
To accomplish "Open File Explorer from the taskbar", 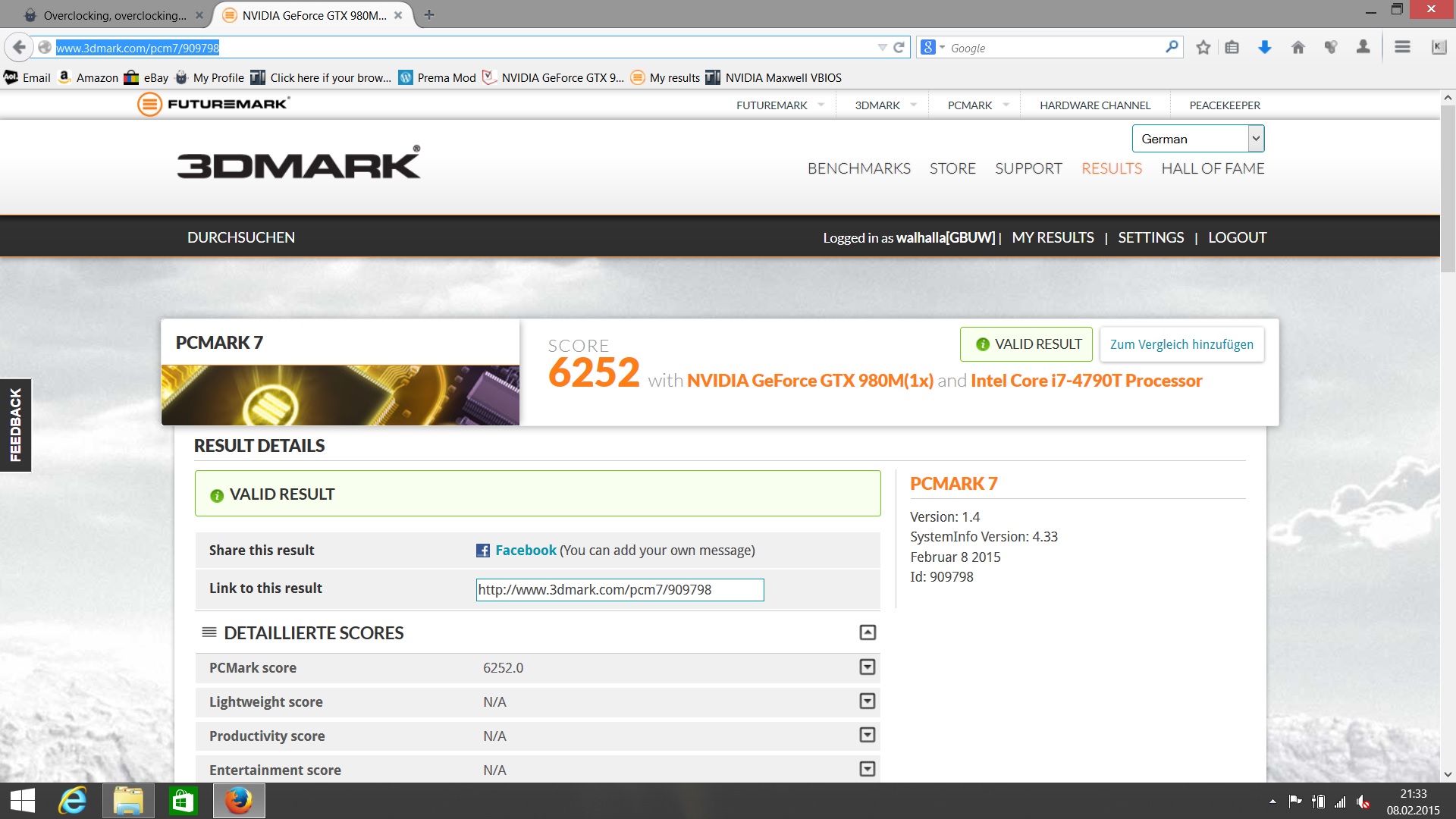I will (128, 801).
